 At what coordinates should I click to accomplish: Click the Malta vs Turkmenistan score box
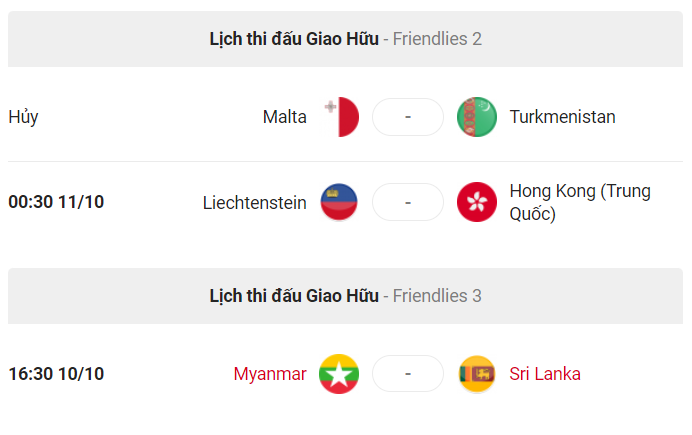pos(408,117)
